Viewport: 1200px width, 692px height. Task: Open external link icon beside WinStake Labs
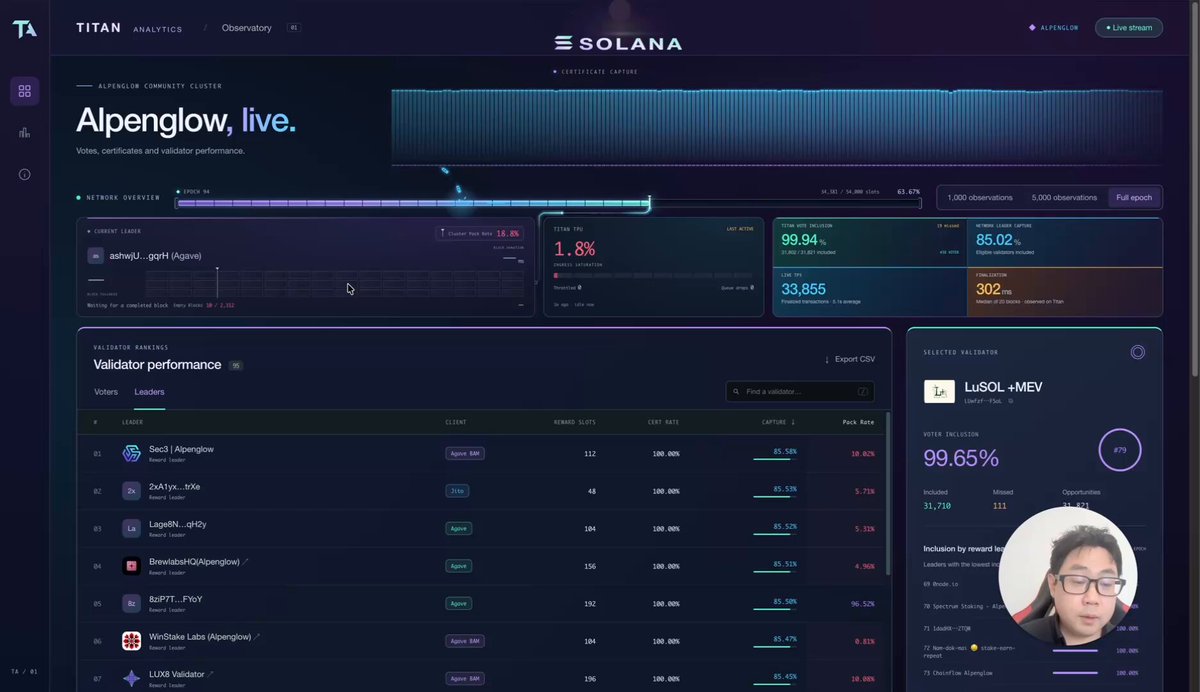257,637
